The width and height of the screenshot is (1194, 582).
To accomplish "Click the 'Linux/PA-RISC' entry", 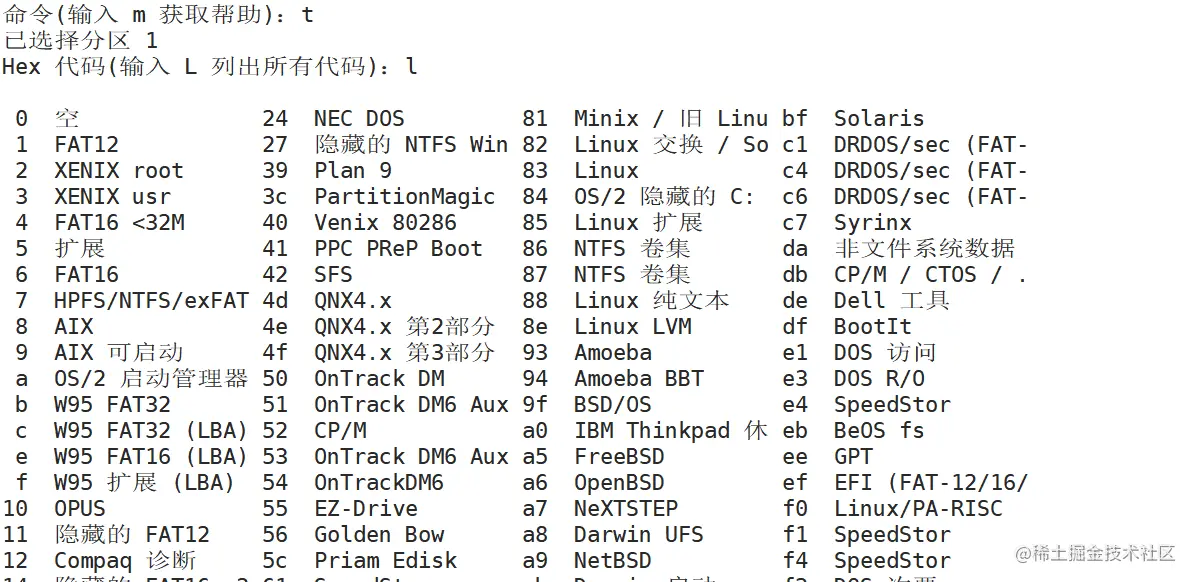I will pos(918,508).
